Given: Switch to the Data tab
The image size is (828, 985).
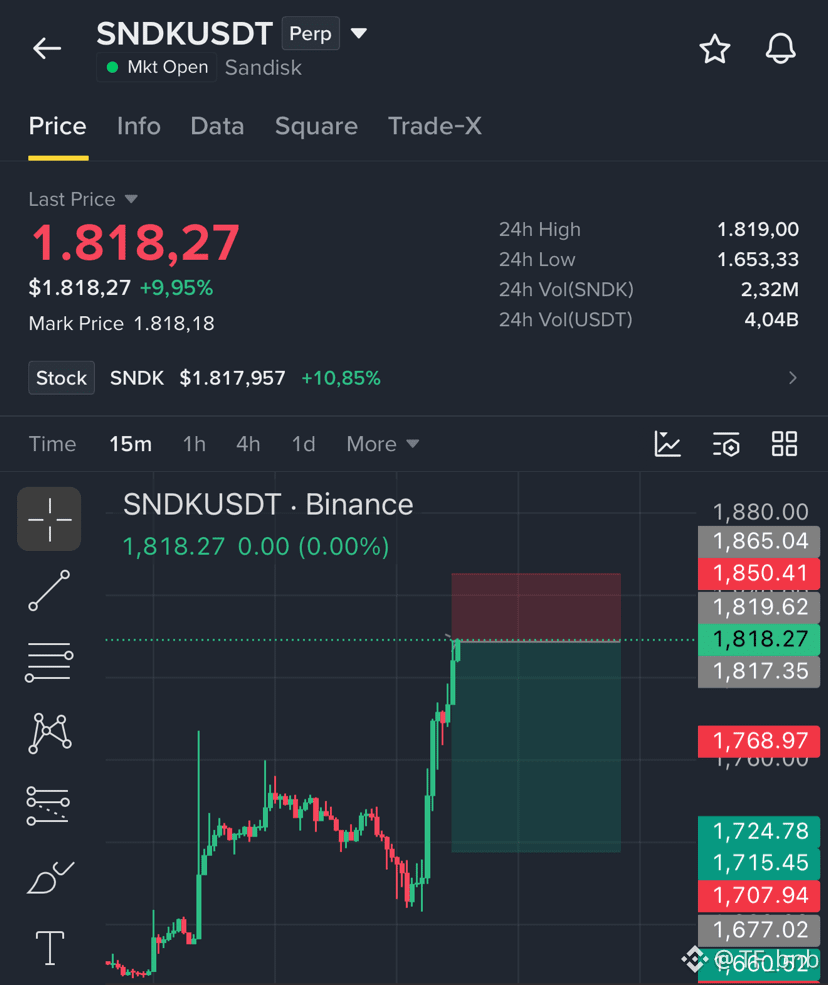Looking at the screenshot, I should [217, 126].
